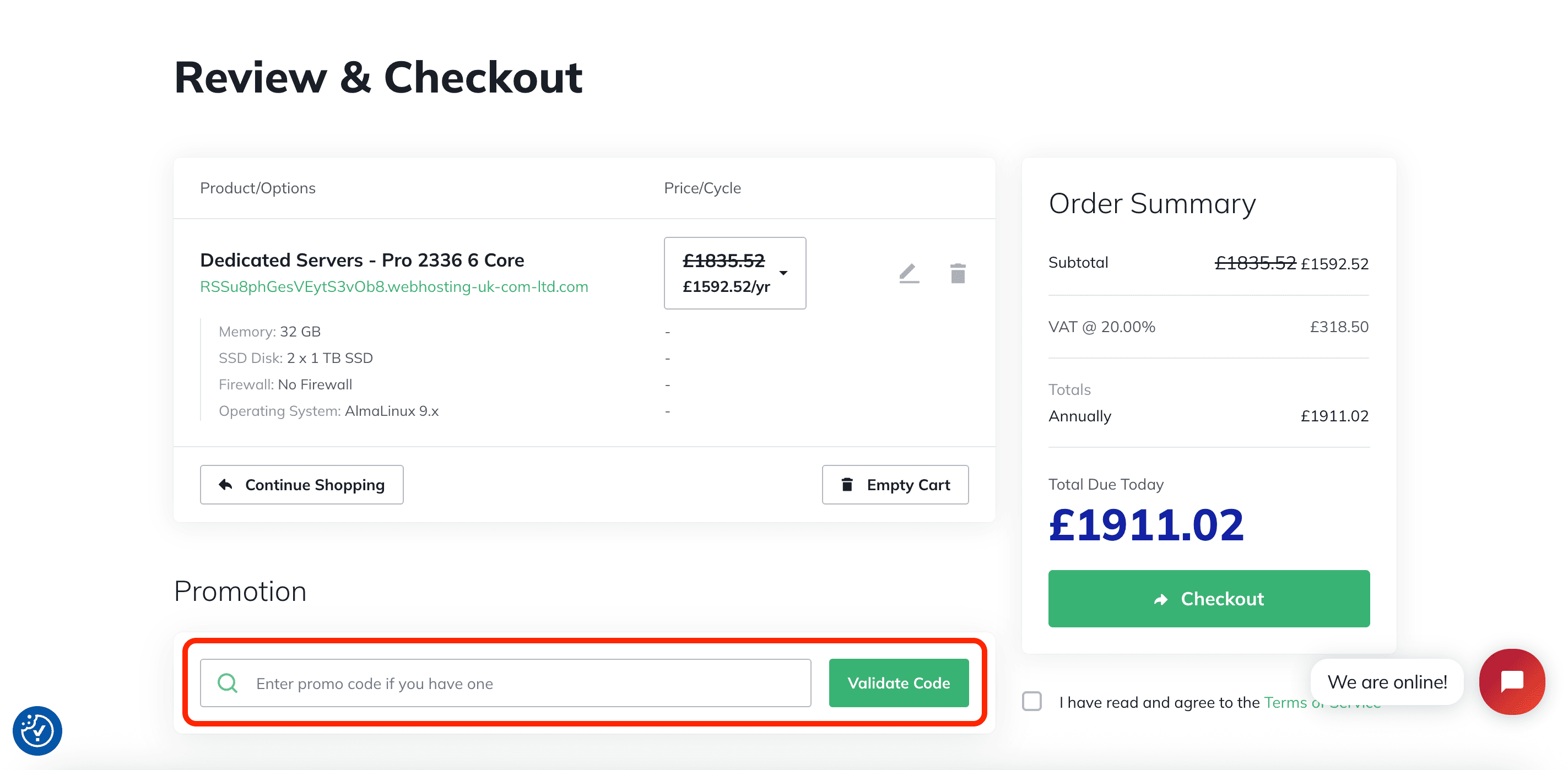Click the arrow icon on Checkout button
Image resolution: width=1568 pixels, height=770 pixels.
tap(1161, 599)
